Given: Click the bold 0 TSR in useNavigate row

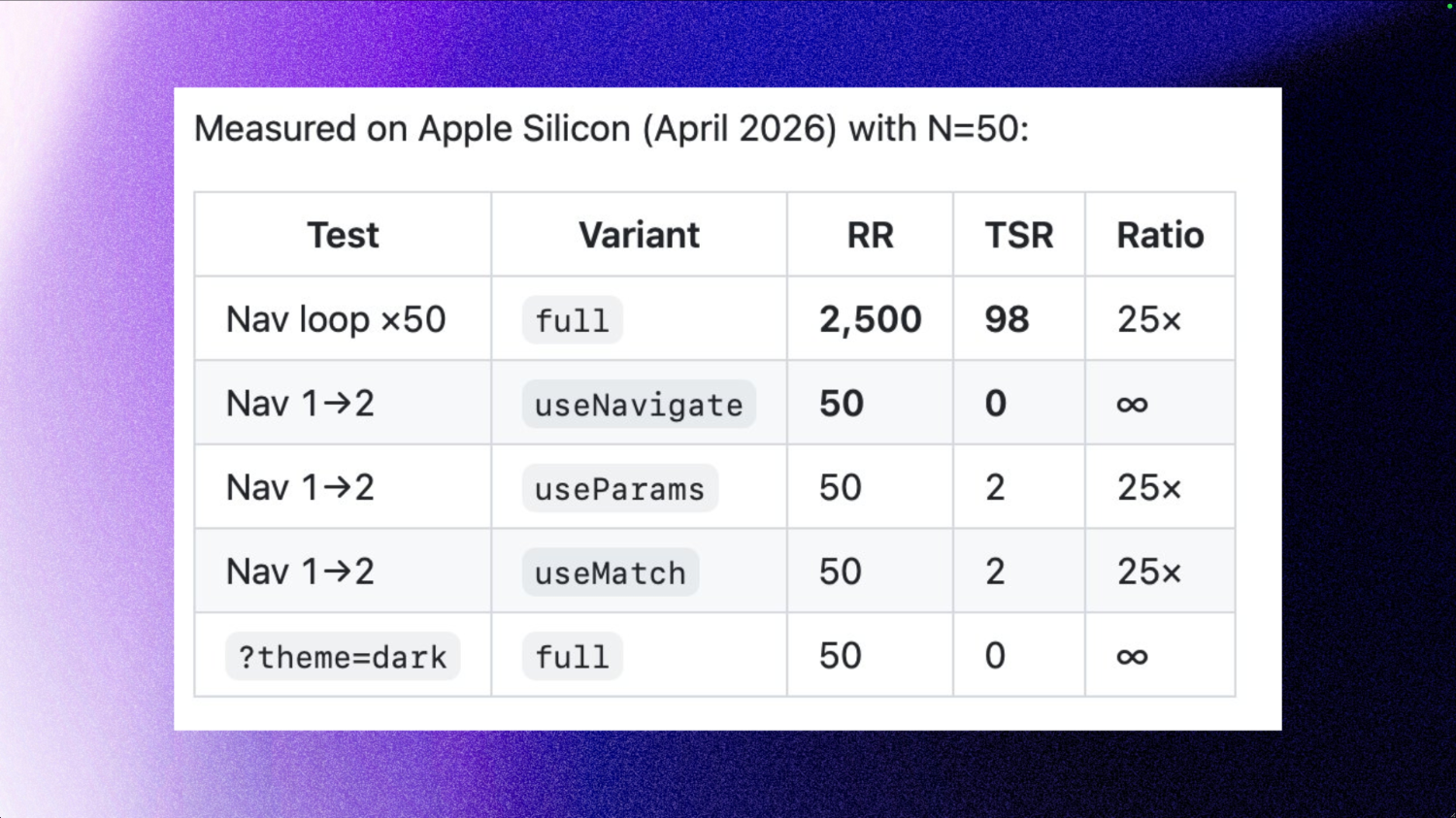Looking at the screenshot, I should 996,405.
